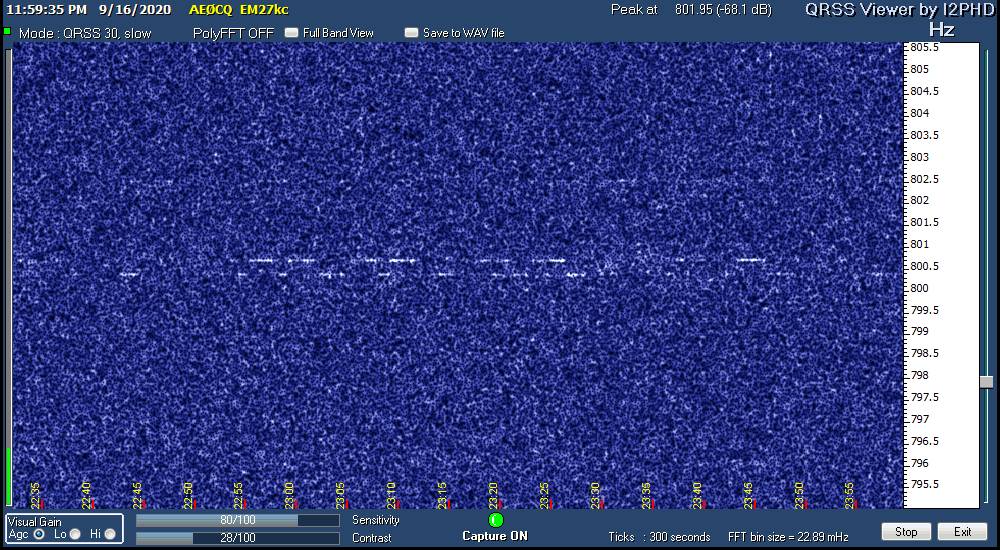Click the green Capture ON indicator
Screen dimensions: 1000x550
pyautogui.click(x=496, y=519)
